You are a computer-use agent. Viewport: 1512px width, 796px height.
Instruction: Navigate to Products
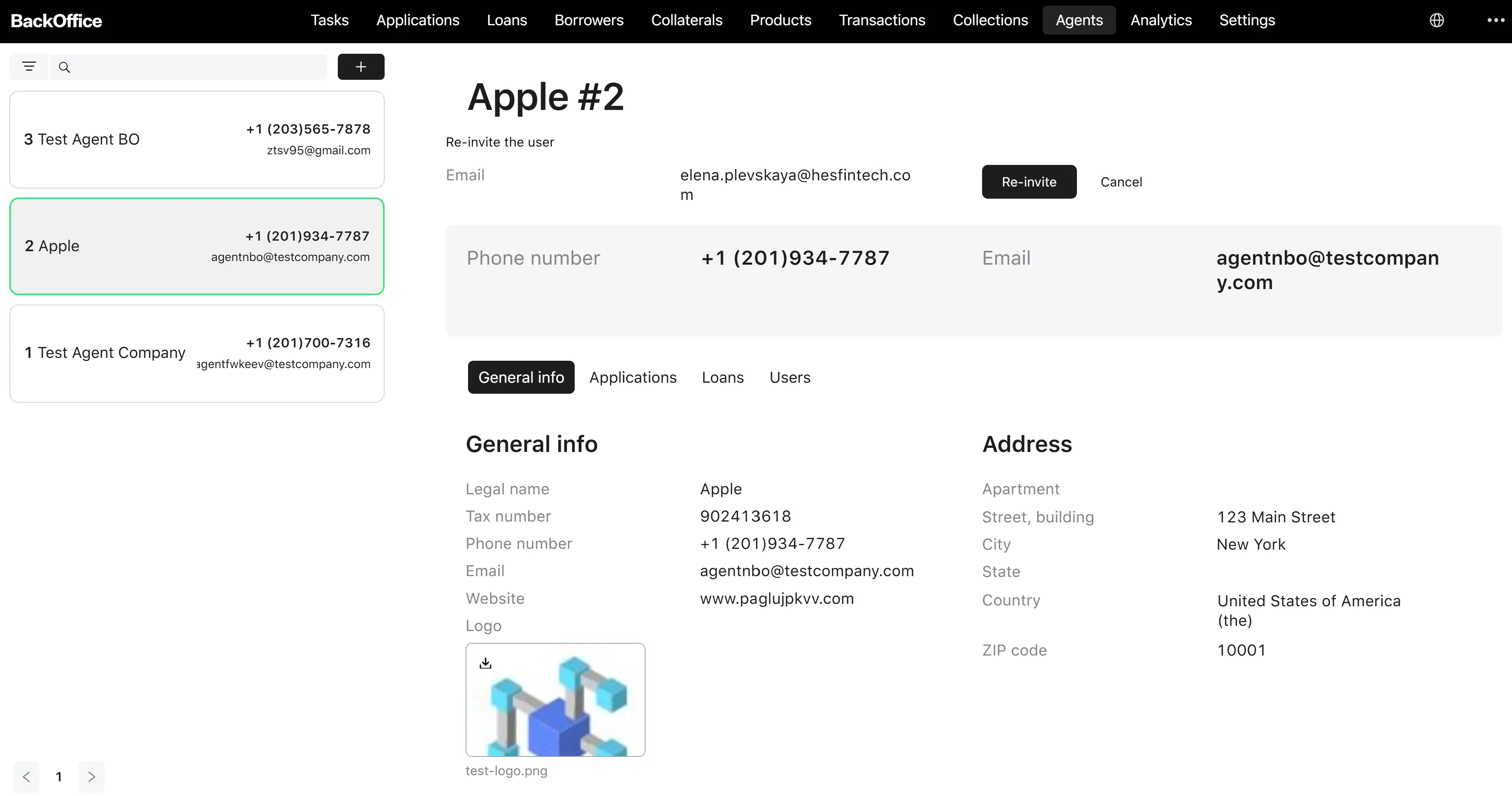coord(781,20)
